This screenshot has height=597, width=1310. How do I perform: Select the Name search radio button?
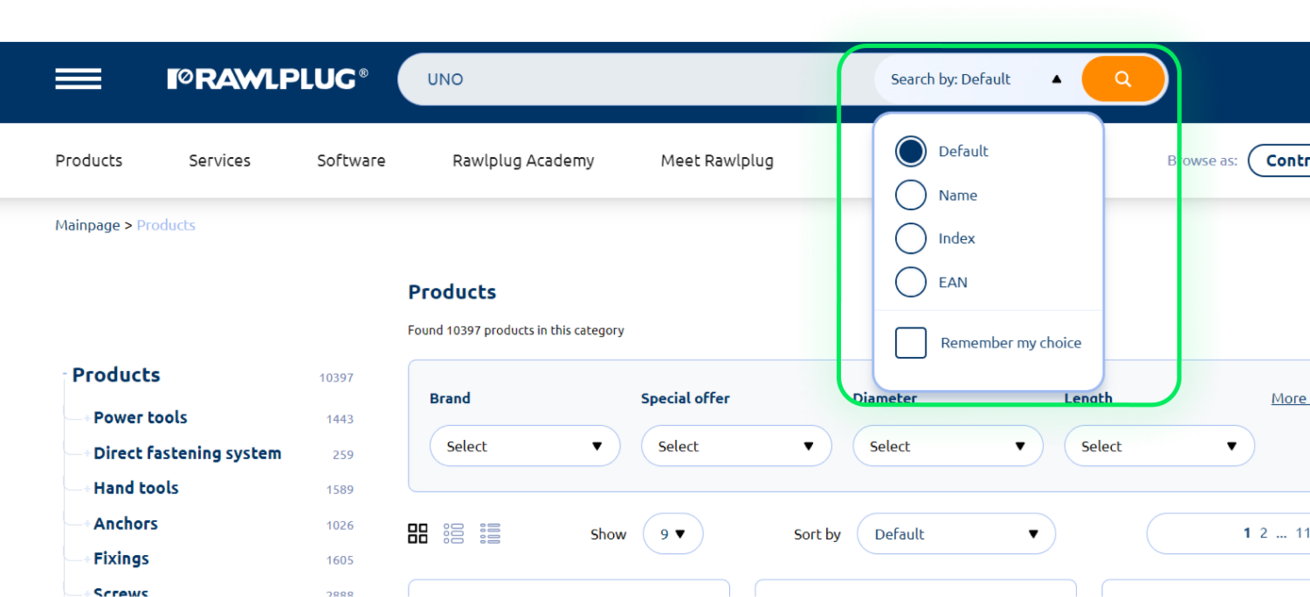(x=910, y=195)
